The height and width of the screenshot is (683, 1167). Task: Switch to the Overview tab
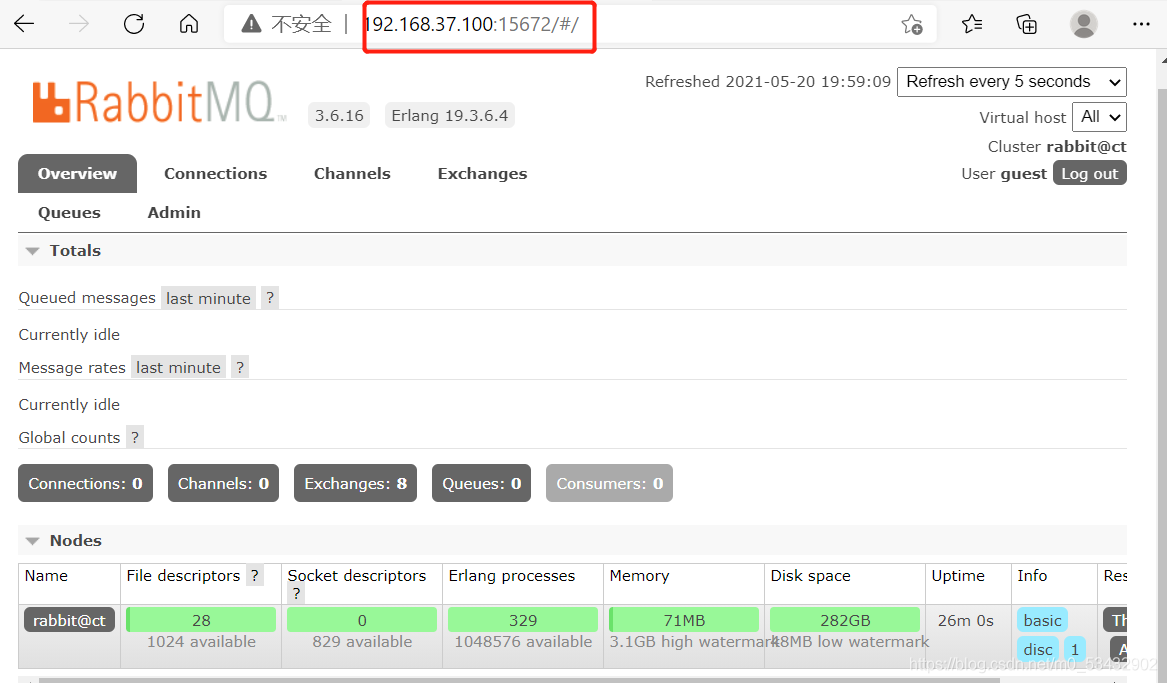point(77,173)
